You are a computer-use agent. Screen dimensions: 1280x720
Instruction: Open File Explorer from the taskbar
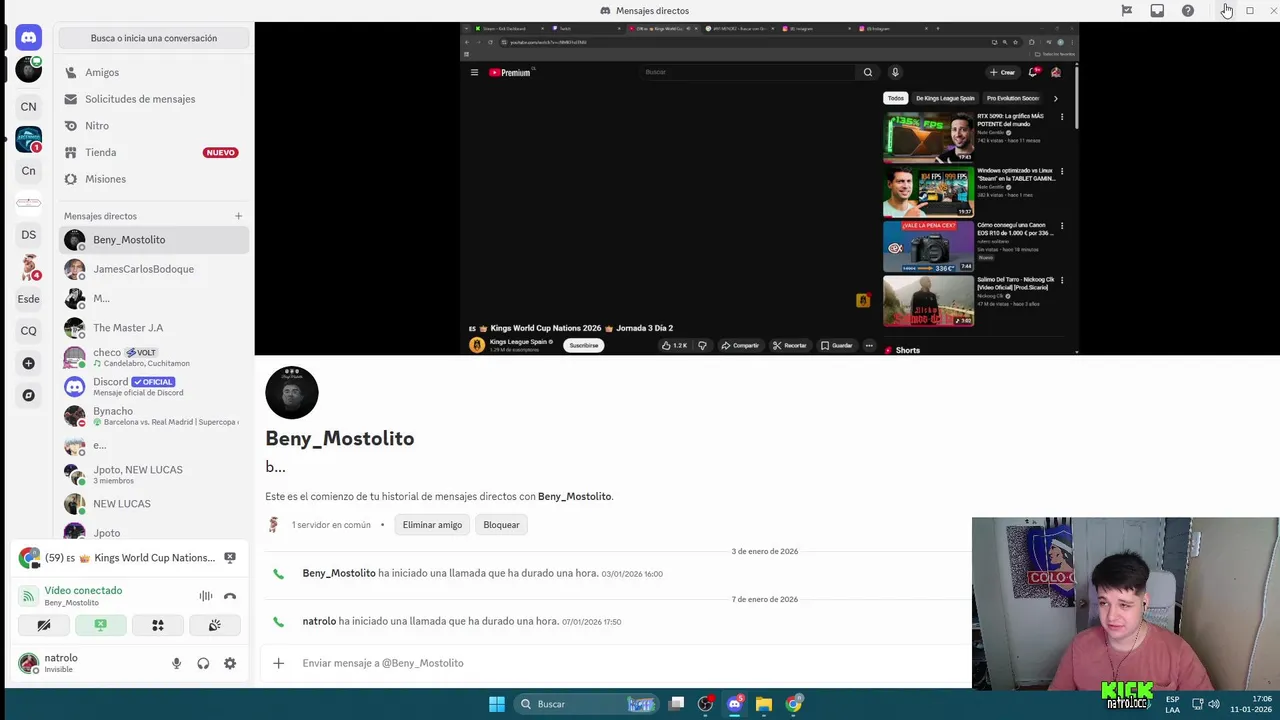click(x=764, y=704)
